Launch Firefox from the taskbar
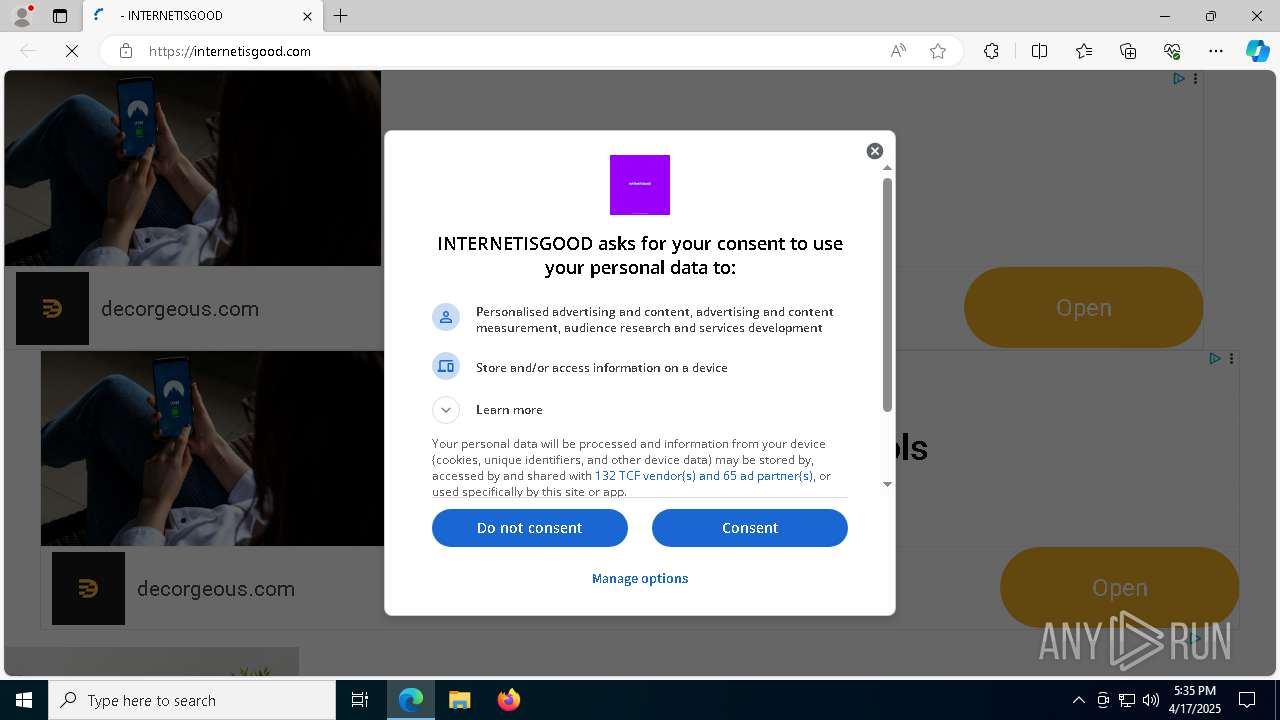Screen dimensions: 1280x720 pyautogui.click(x=508, y=700)
